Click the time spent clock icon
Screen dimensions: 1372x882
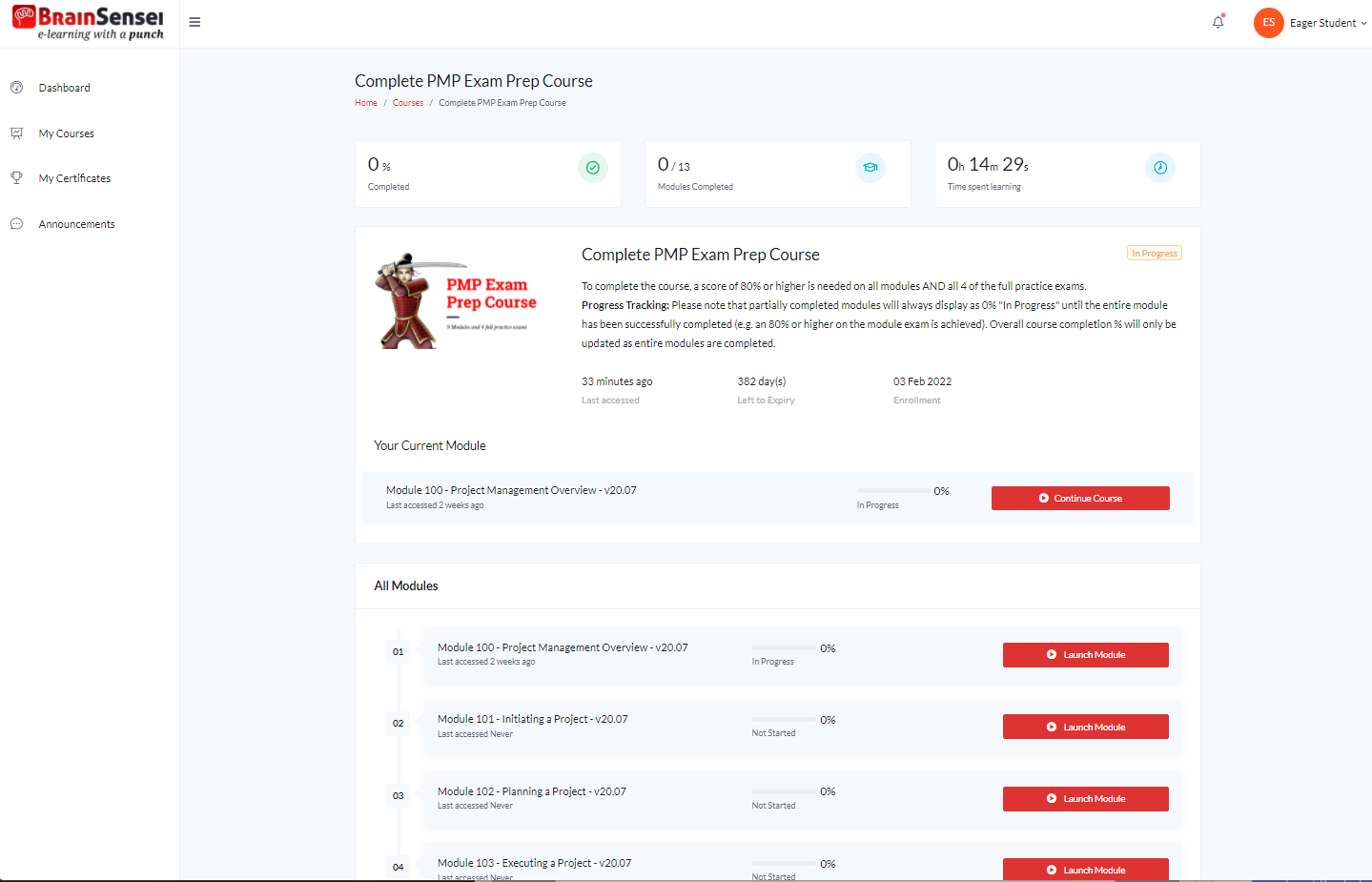click(1159, 168)
